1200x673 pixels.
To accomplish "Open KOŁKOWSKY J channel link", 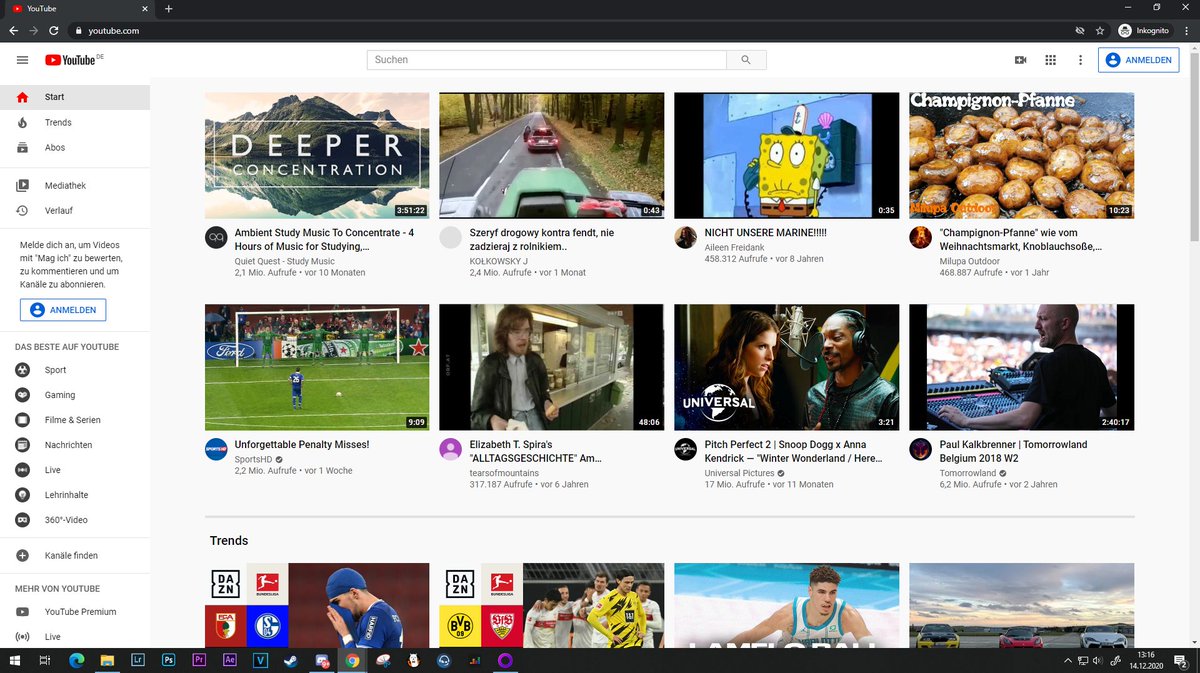I will click(499, 261).
